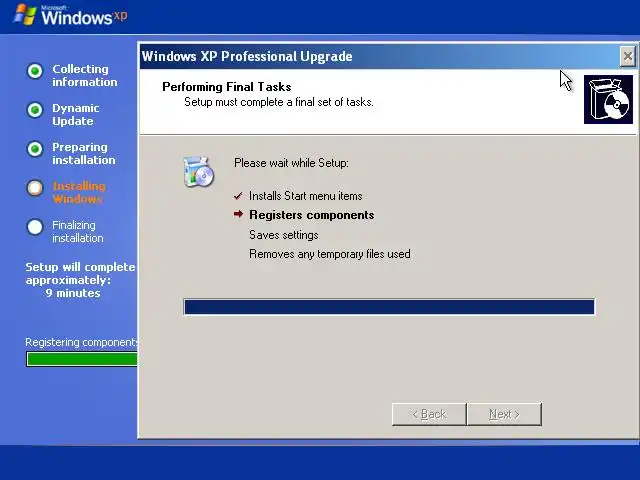
Task: Click the setup box CD icon in header
Action: (608, 99)
